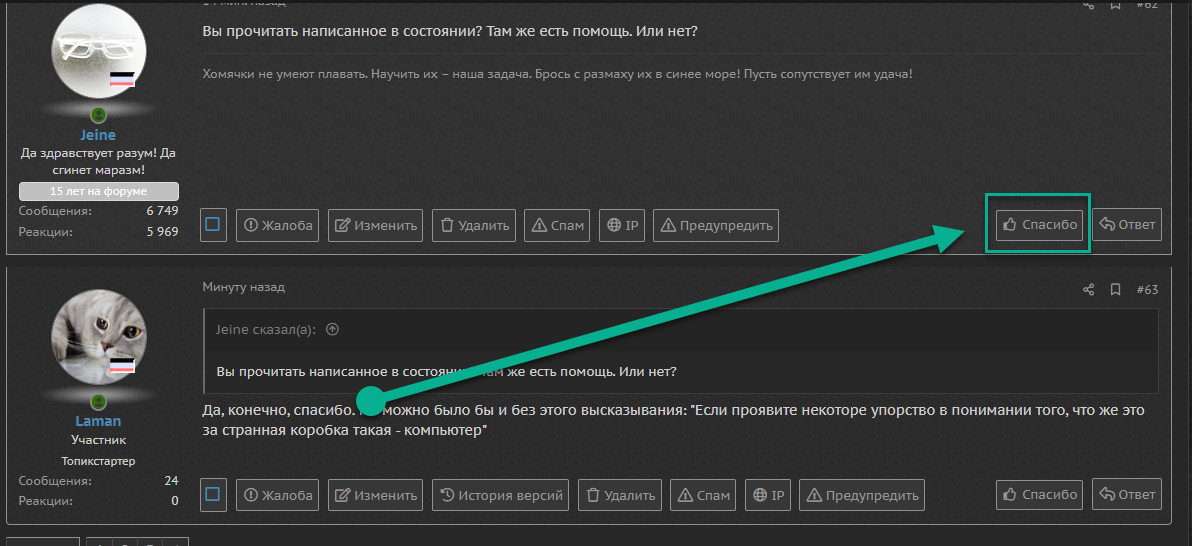Click Изменить on Jeine's post
Viewport: 1192px width, 546px height.
[x=376, y=225]
